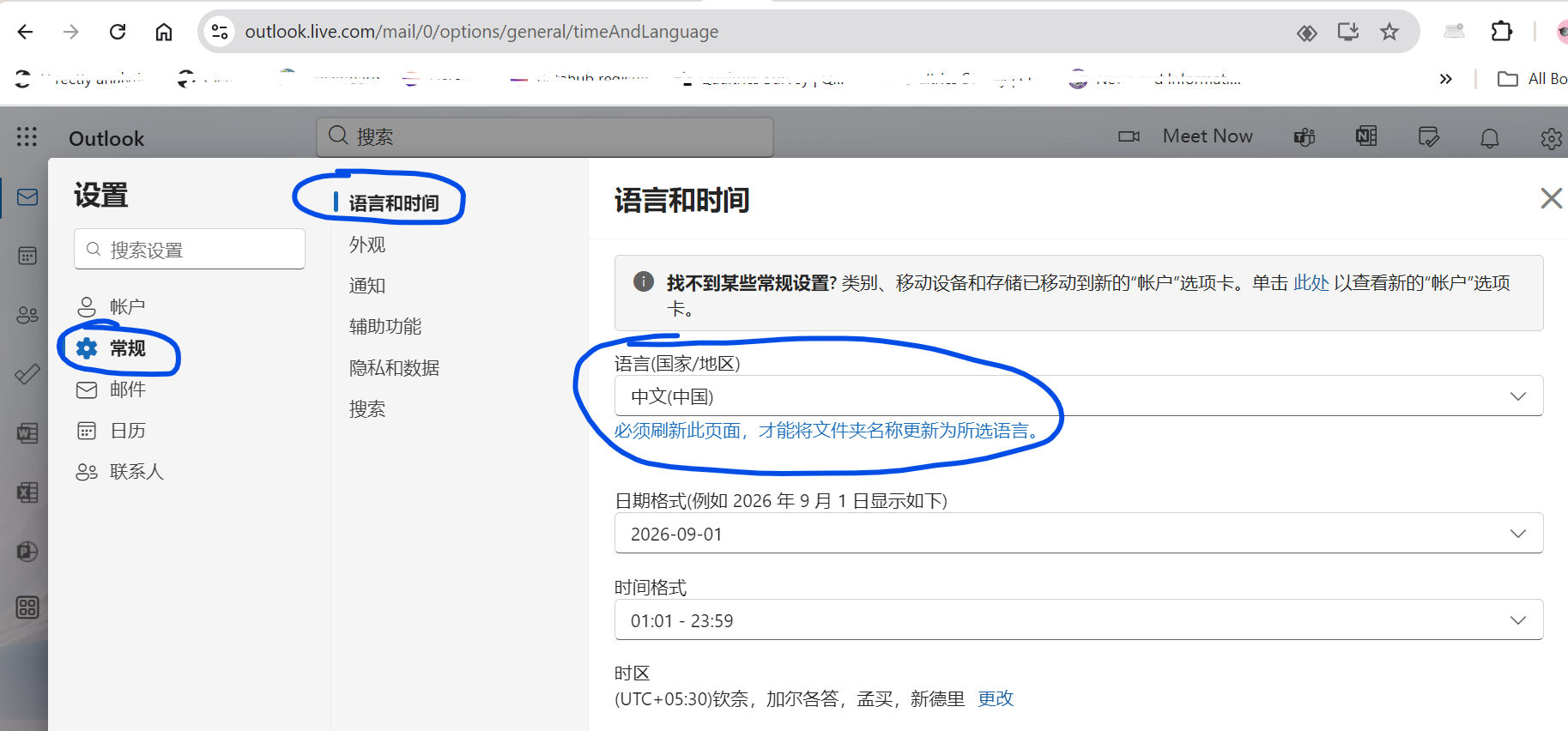
Task: Open the 辅助功能 settings tab
Action: 385,326
